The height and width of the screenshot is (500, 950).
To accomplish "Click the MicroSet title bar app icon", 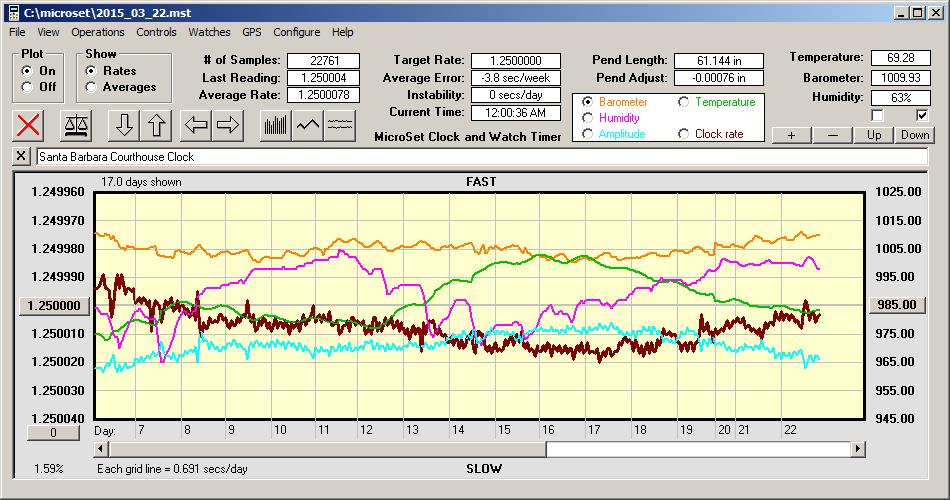I will pyautogui.click(x=13, y=13).
